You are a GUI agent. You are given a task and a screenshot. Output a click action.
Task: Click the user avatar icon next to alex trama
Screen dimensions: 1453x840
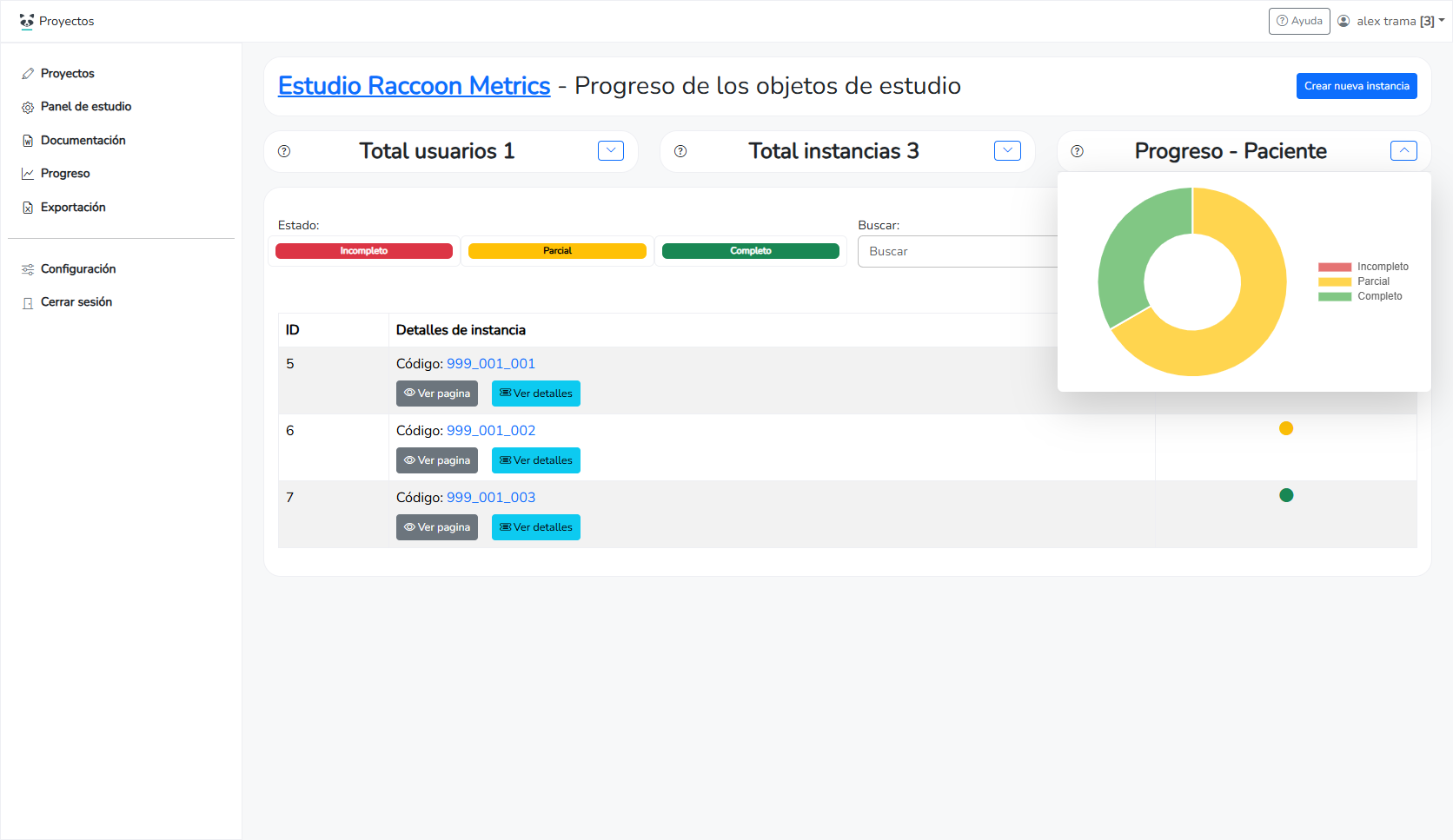point(1344,21)
